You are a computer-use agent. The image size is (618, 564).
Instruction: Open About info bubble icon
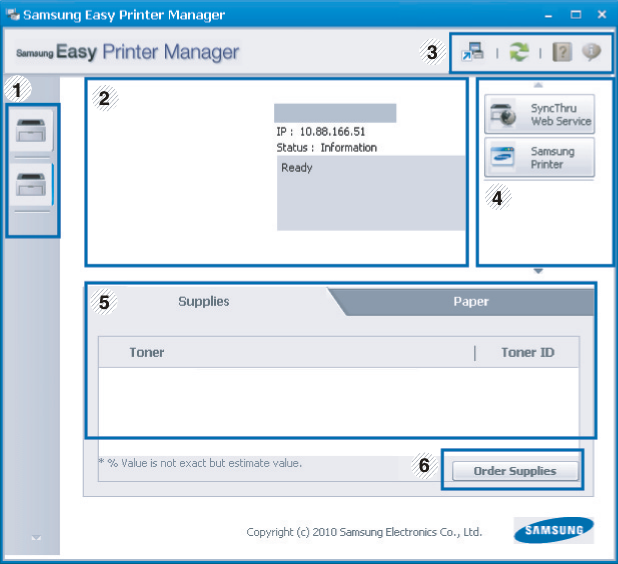tap(591, 52)
